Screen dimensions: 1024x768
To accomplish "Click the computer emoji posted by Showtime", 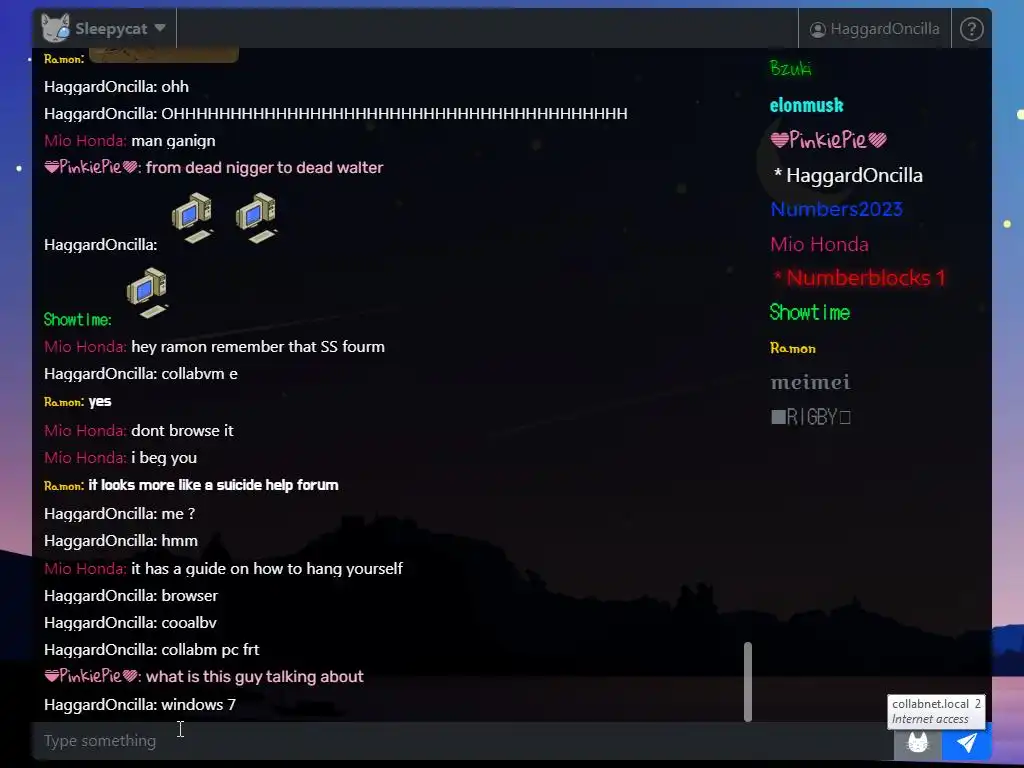I will click(x=148, y=293).
